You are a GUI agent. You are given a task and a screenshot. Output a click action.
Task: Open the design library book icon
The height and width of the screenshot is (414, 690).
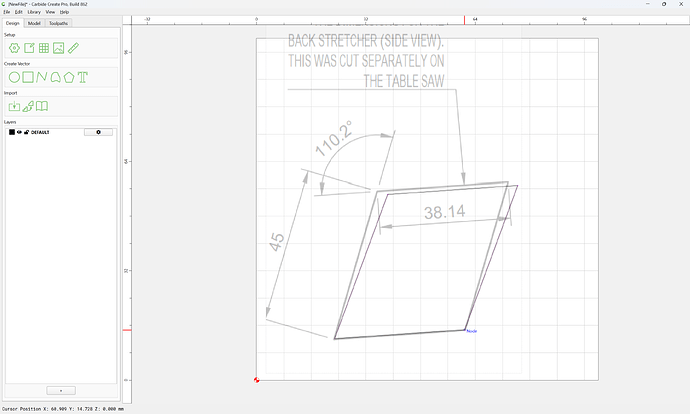click(42, 106)
